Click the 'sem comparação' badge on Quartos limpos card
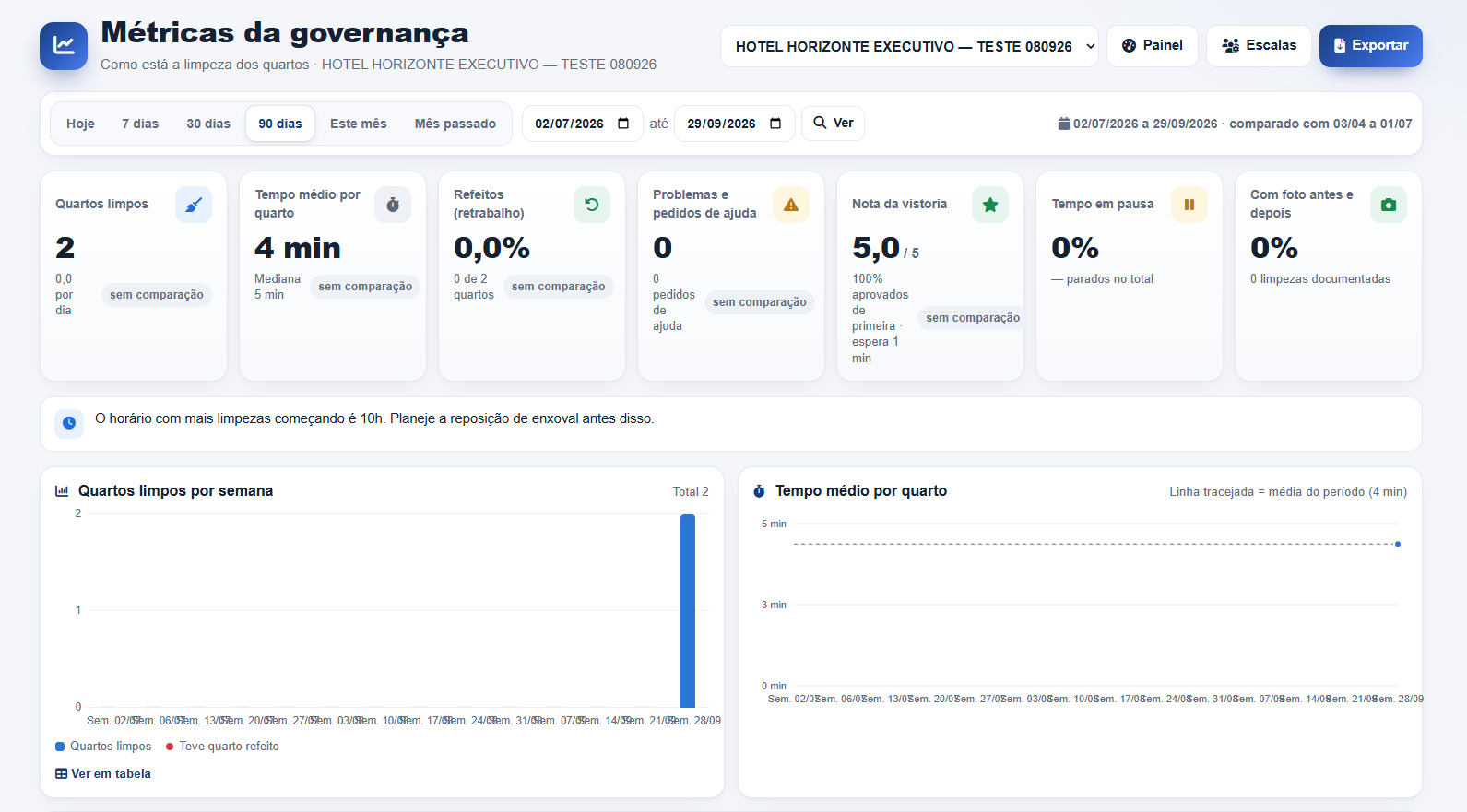1467x812 pixels. 157,295
